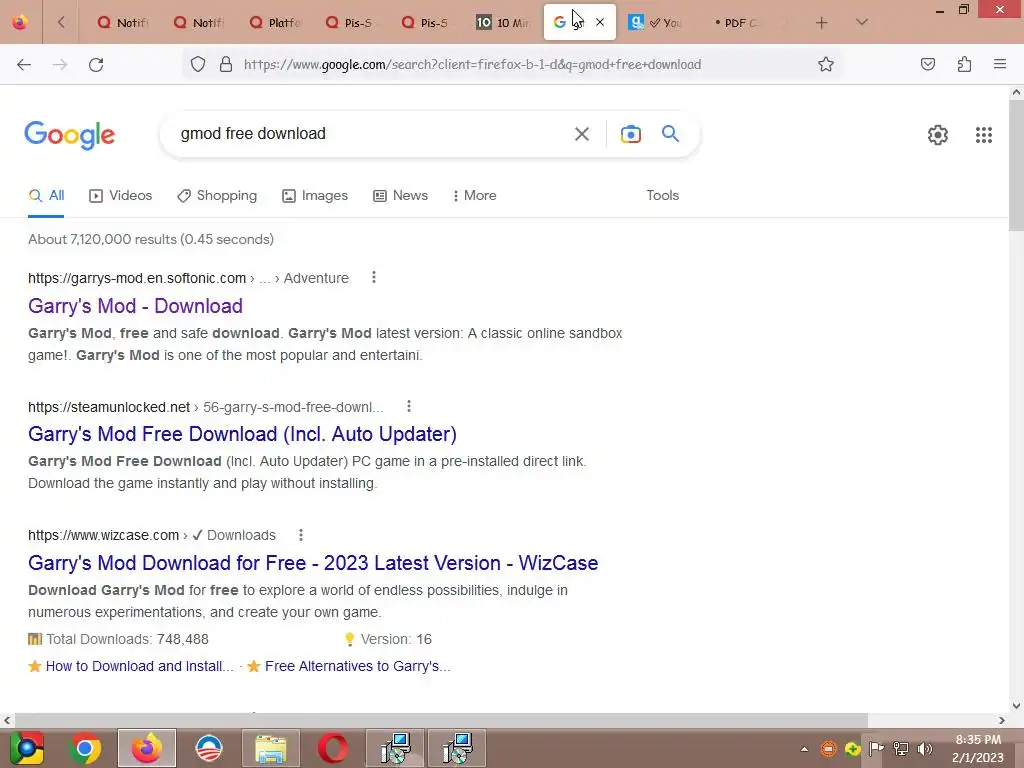The height and width of the screenshot is (768, 1024).
Task: Open the file explorer taskbar icon
Action: [270, 748]
